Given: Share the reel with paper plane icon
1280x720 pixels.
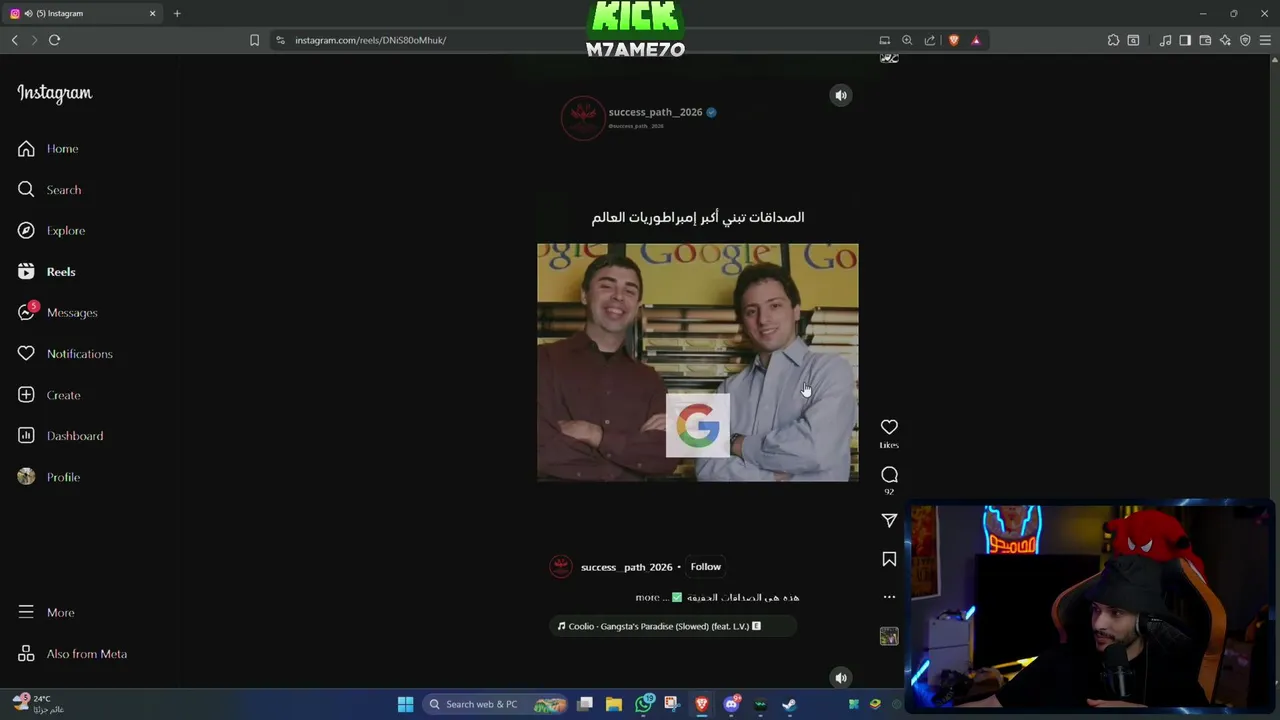Looking at the screenshot, I should [x=889, y=521].
